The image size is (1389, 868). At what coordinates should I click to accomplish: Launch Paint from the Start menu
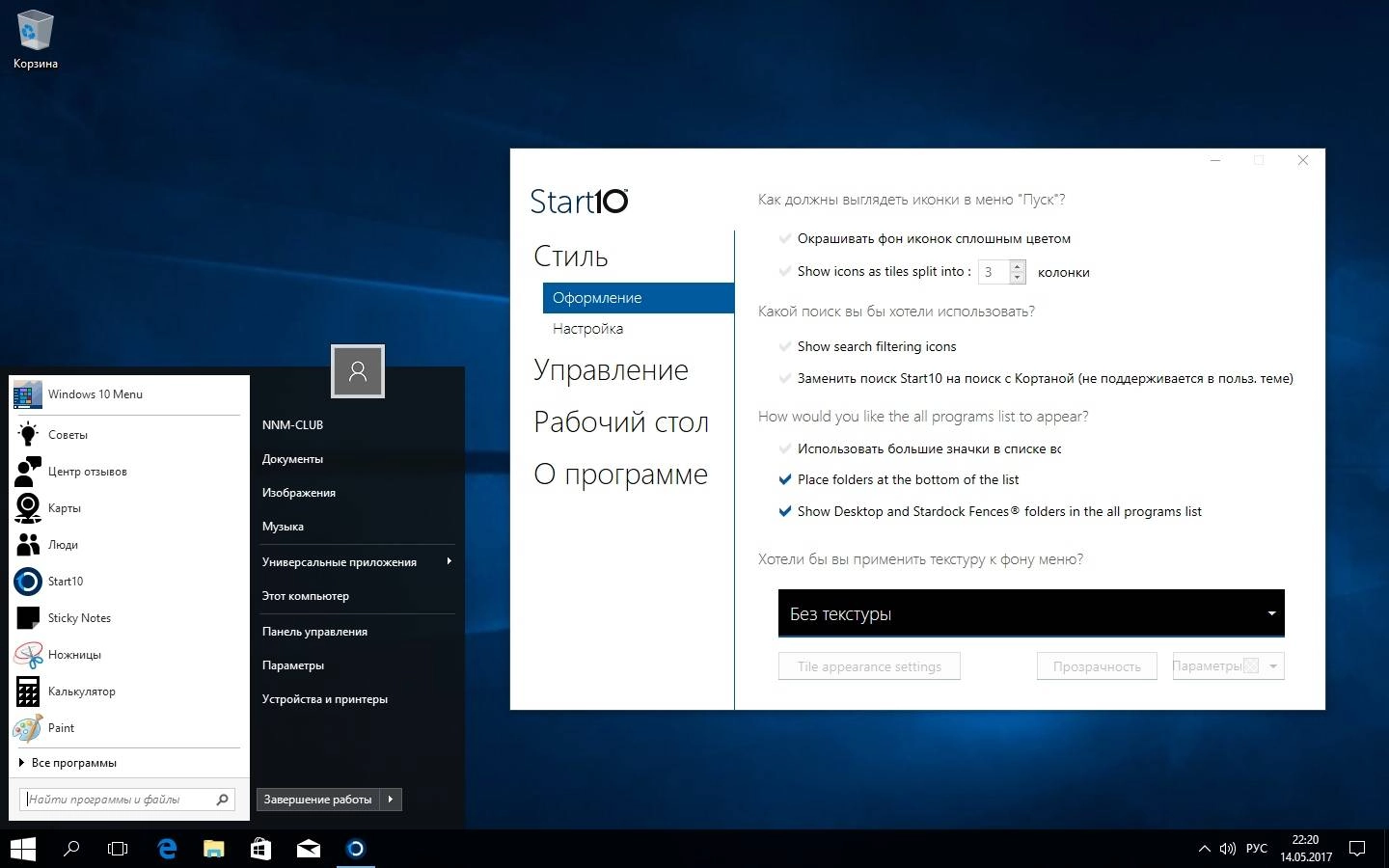click(x=129, y=728)
